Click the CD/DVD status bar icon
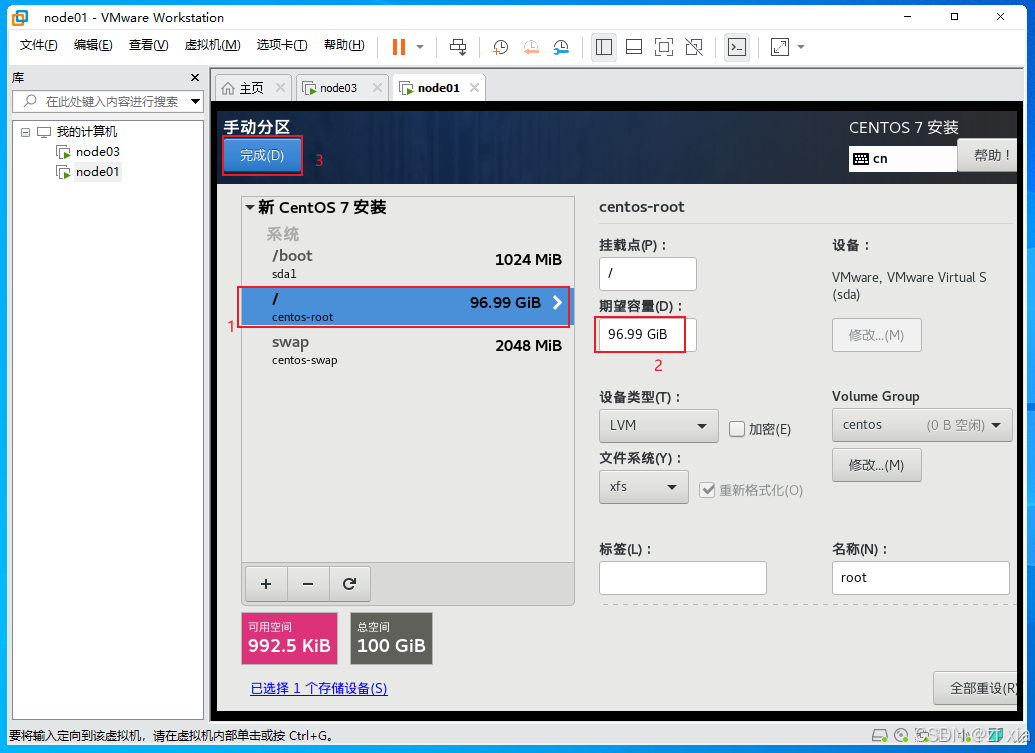This screenshot has width=1035, height=753. [x=902, y=735]
